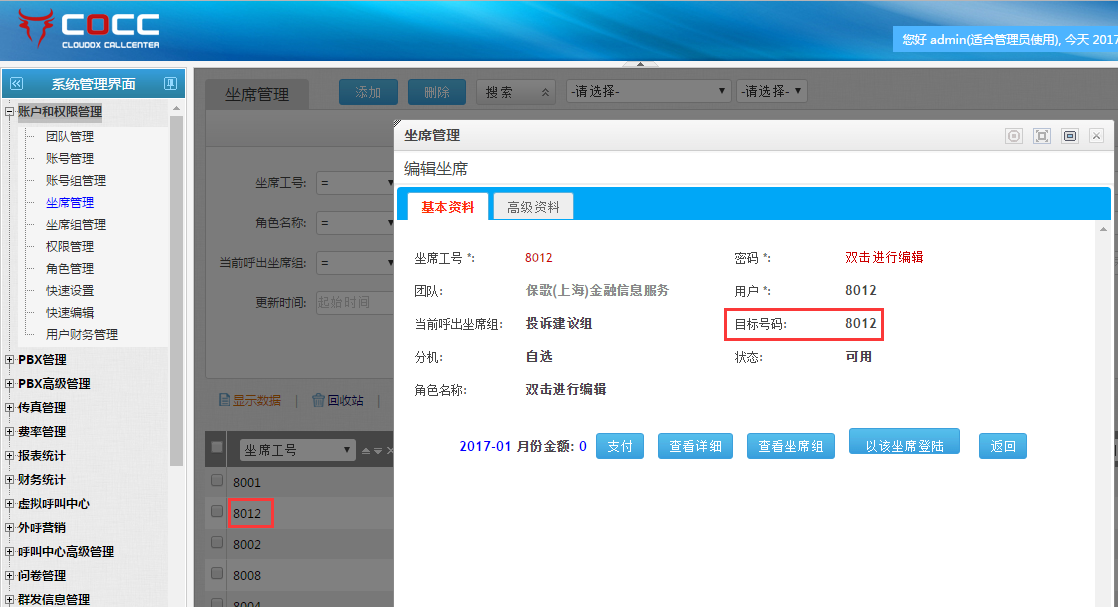Collapse the sidebar with the double-arrow icon
1118x607 pixels.
click(16, 84)
